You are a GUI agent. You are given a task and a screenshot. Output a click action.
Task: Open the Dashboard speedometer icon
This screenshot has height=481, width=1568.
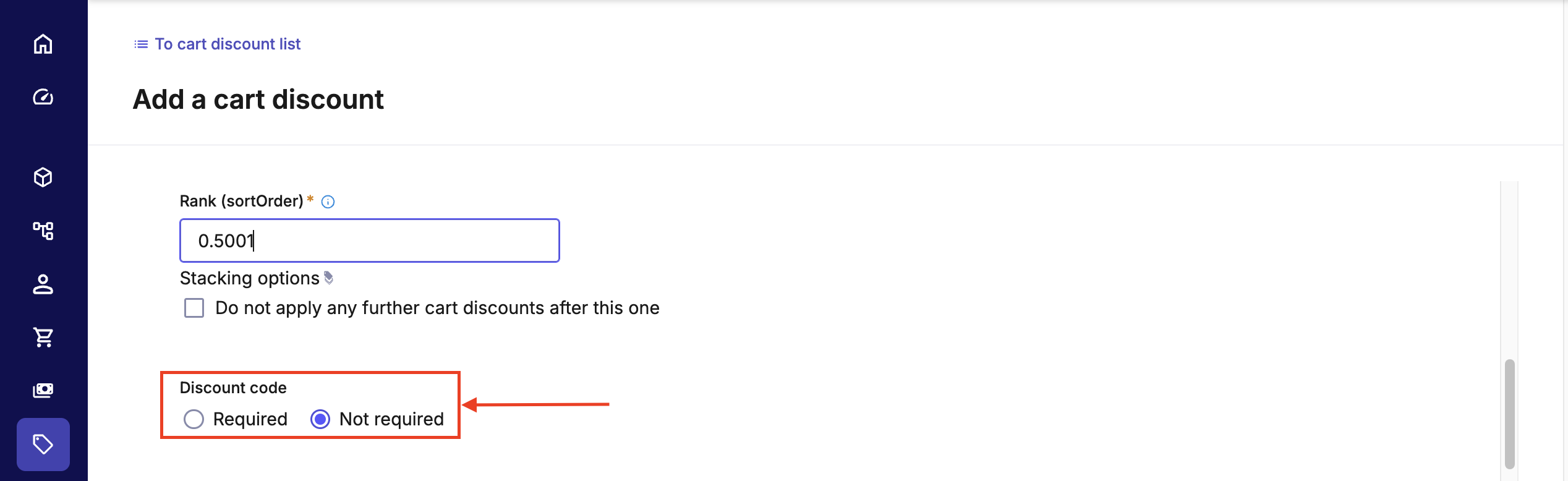pos(43,97)
